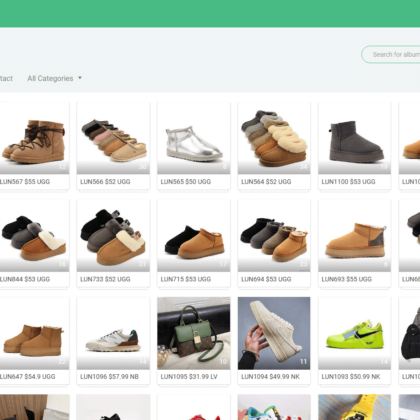
Task: Open the LUN694 $53 UGG four-shoe thumbnail
Action: [274, 236]
